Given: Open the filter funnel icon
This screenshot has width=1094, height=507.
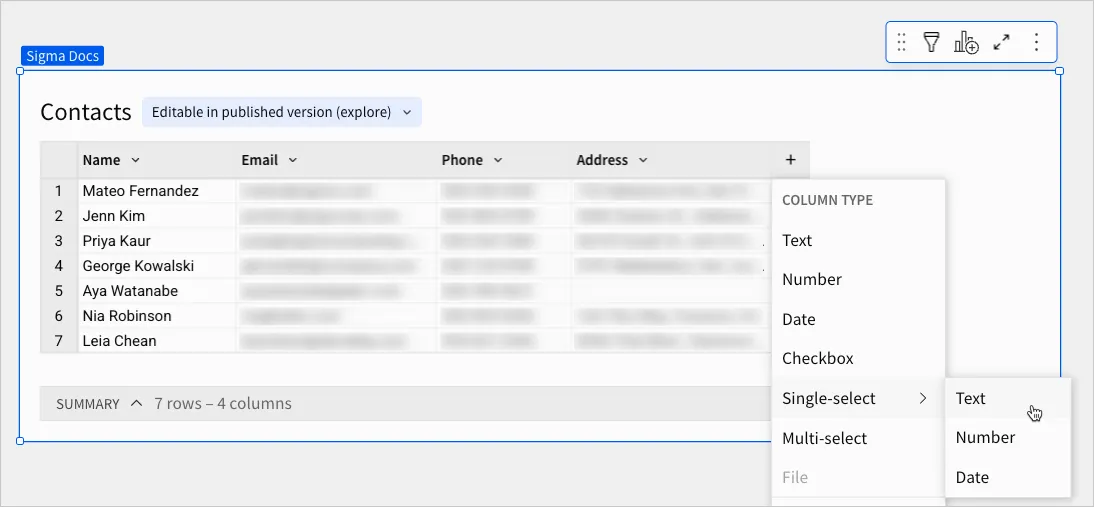Looking at the screenshot, I should (931, 42).
